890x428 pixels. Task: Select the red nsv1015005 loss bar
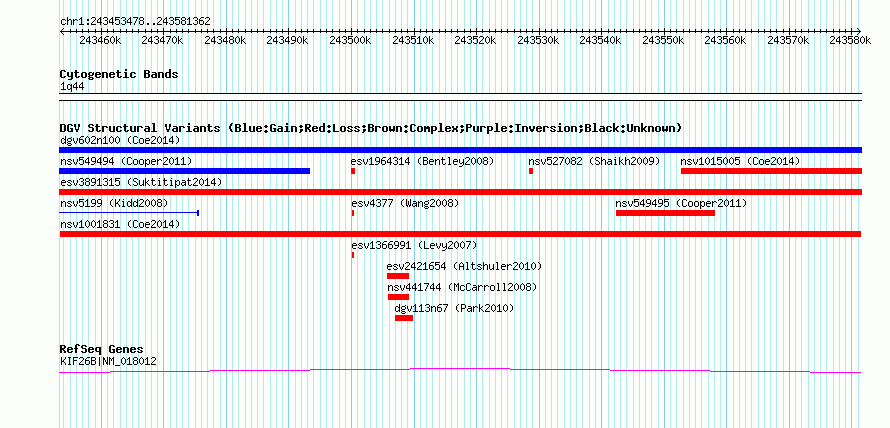pos(771,171)
